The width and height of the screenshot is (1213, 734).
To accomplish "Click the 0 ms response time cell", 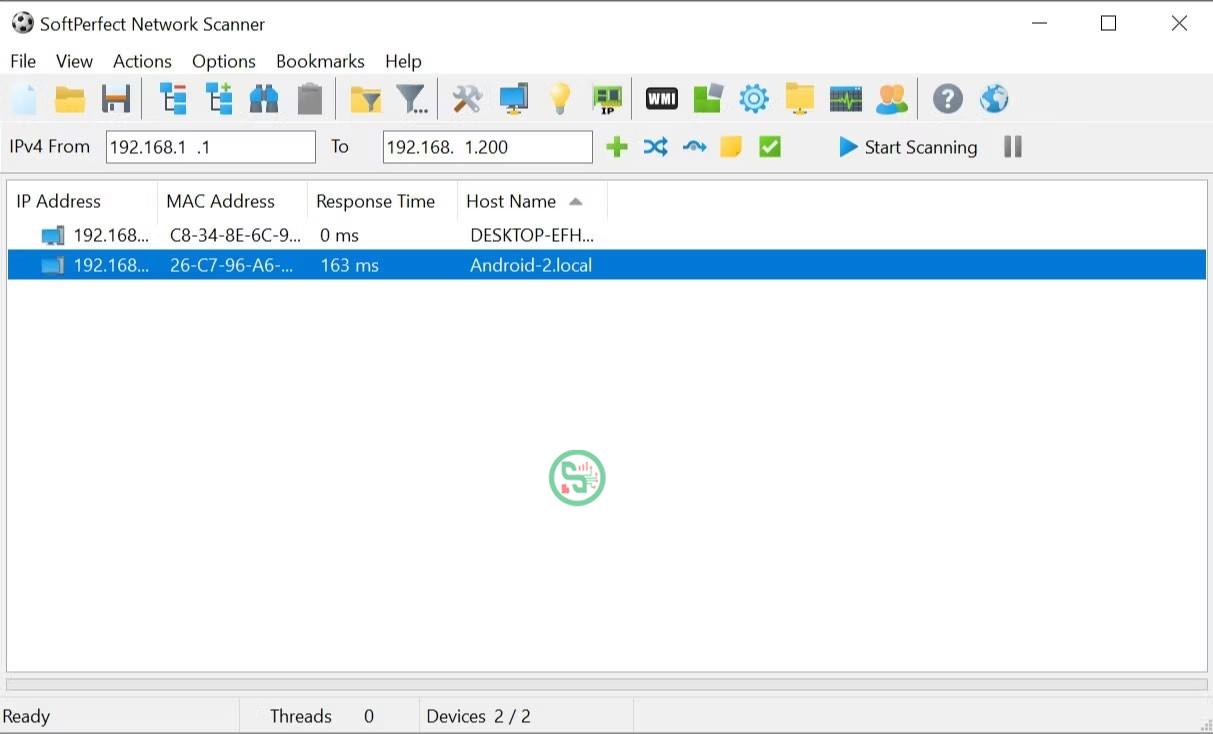I will click(x=339, y=236).
